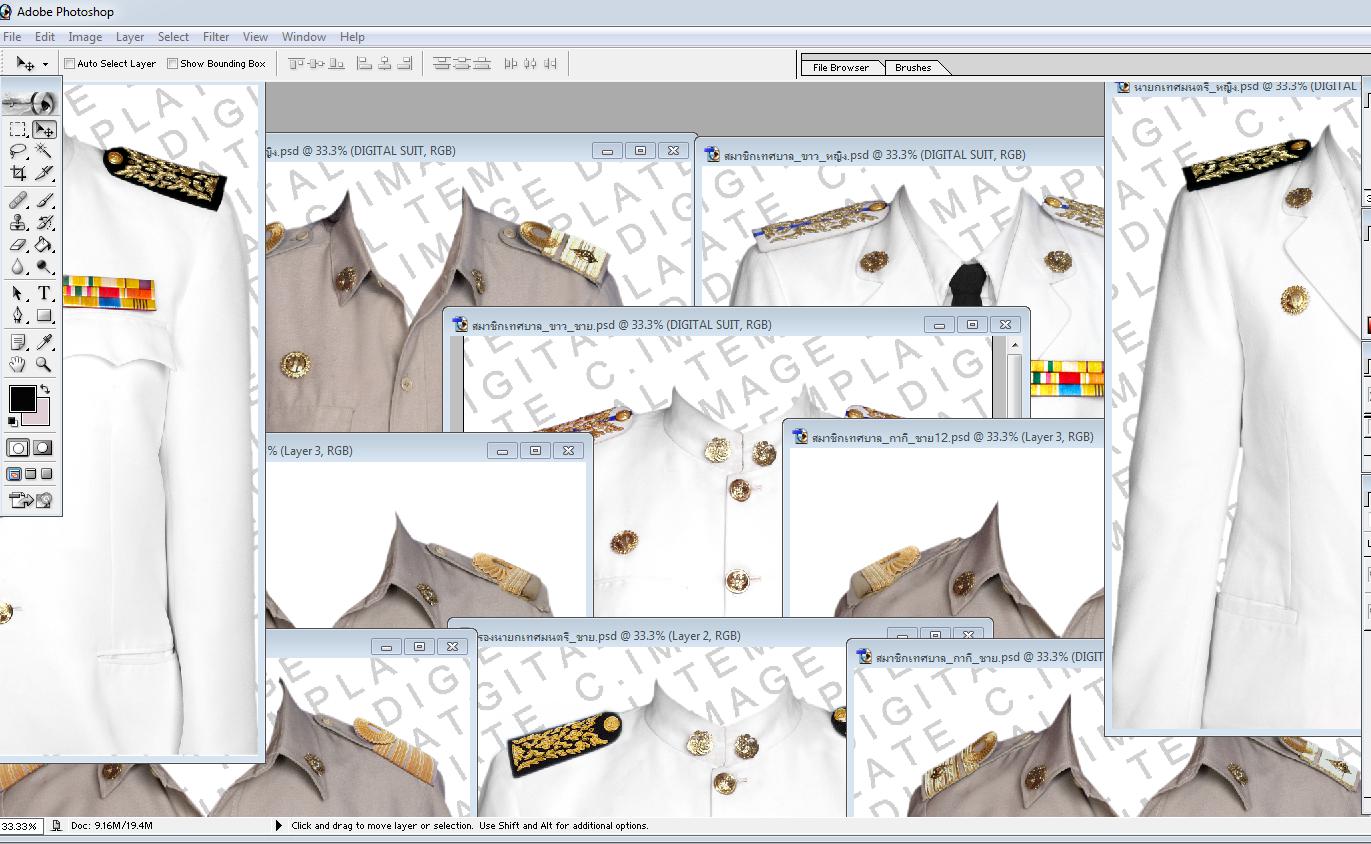Open the Help menu
Viewport: 1371px width, 844px height.
[x=352, y=37]
